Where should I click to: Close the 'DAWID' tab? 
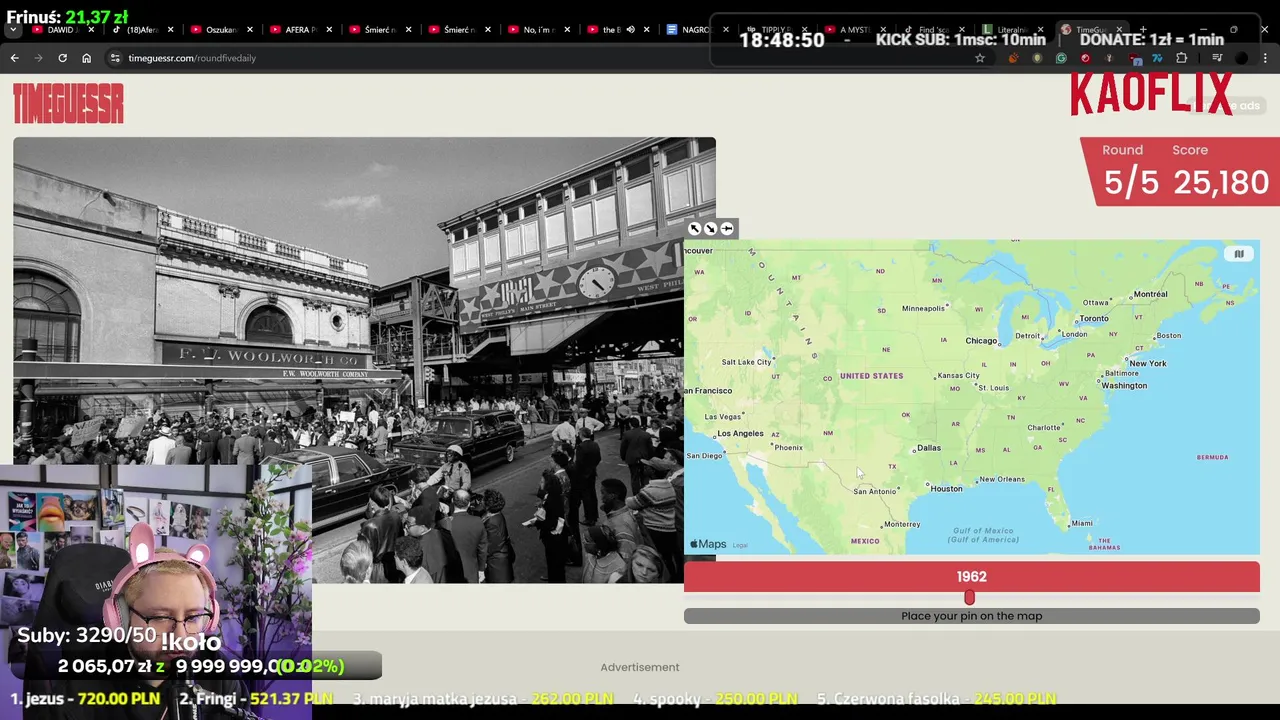90,30
